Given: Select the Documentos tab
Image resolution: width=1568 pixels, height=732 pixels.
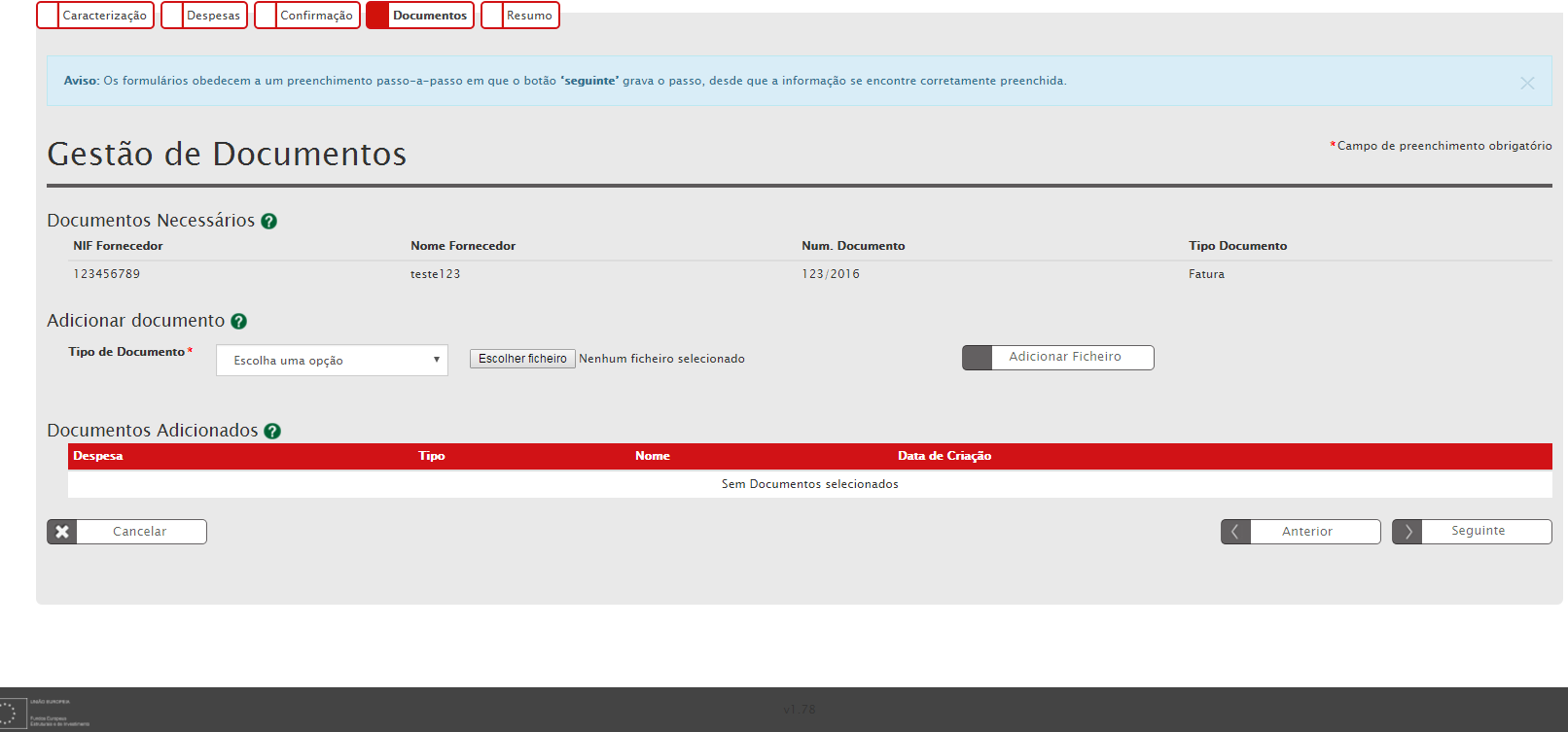Looking at the screenshot, I should (x=420, y=16).
